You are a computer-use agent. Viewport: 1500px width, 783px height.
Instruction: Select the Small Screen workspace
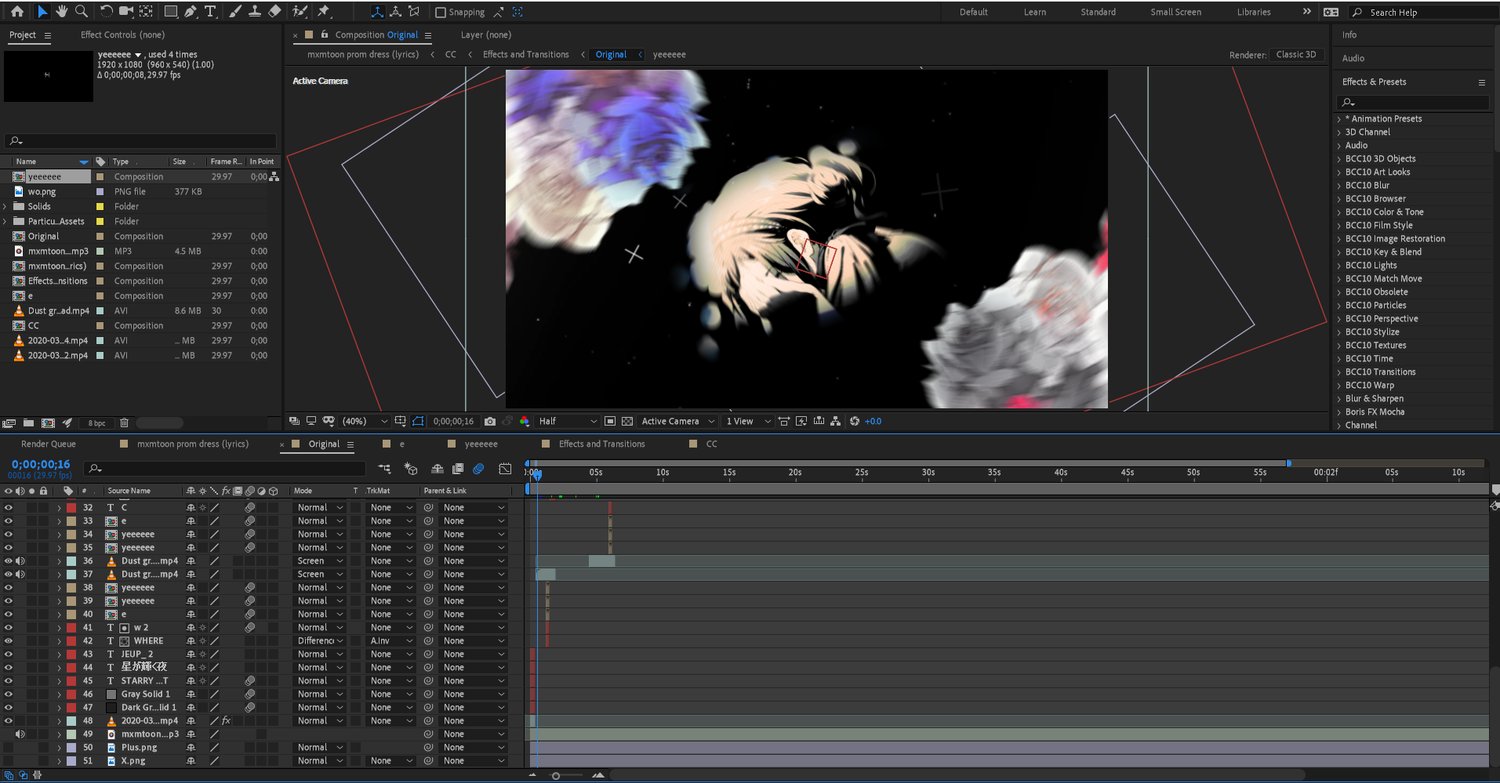pos(1176,12)
